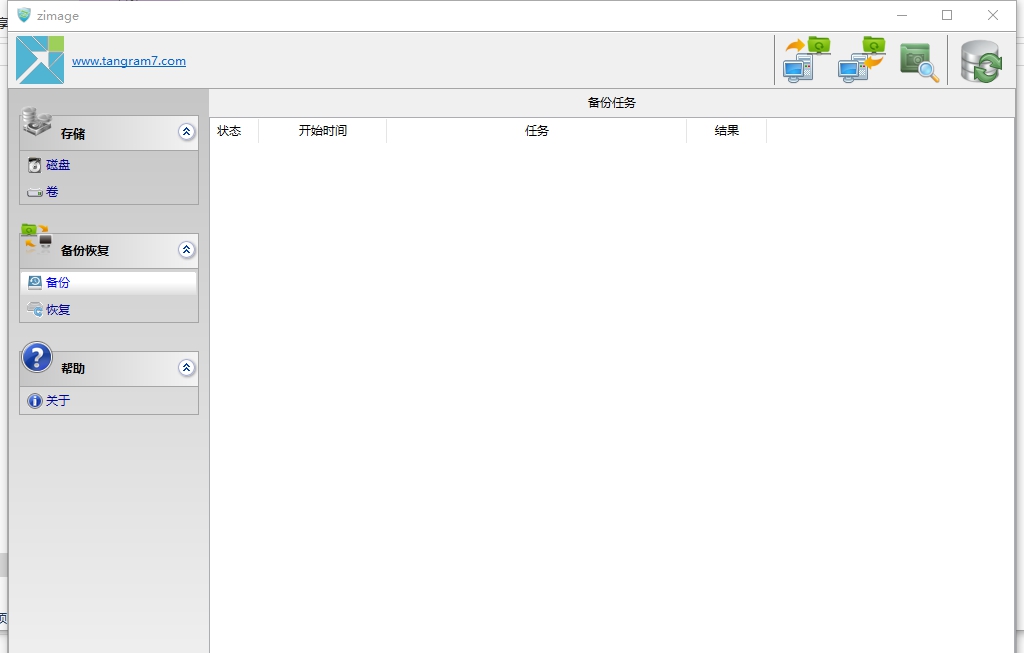Collapse the 帮助 section with its chevron
Viewport: 1024px width, 653px height.
pos(186,367)
